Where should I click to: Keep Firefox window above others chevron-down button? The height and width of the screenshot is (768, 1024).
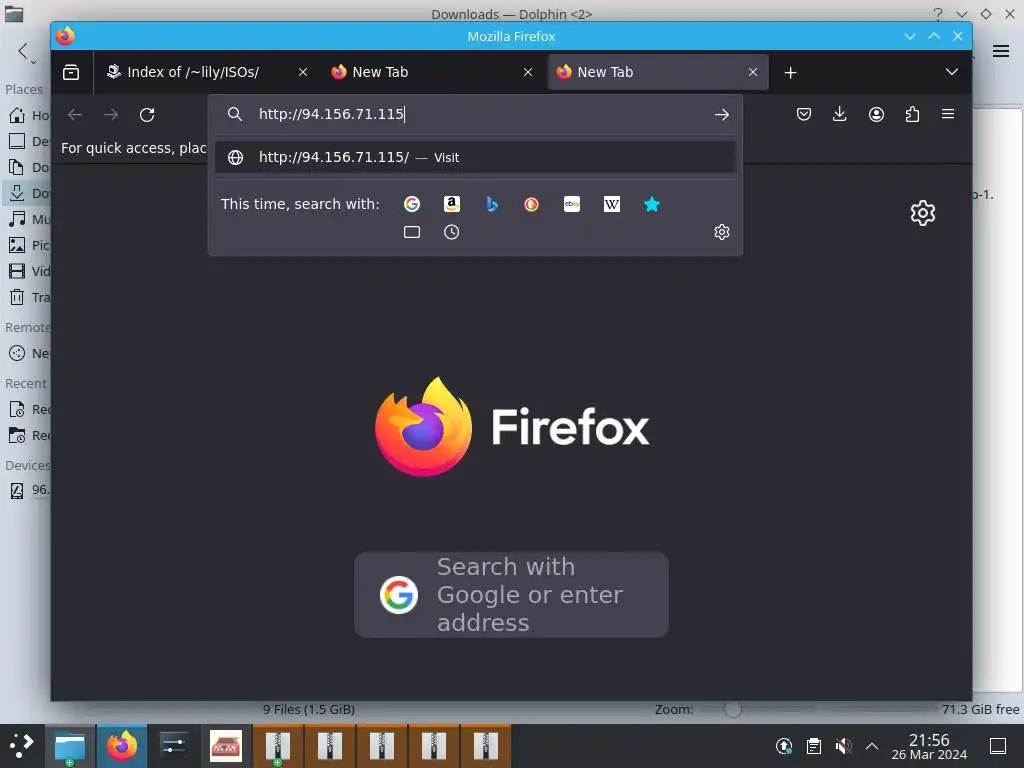point(910,37)
